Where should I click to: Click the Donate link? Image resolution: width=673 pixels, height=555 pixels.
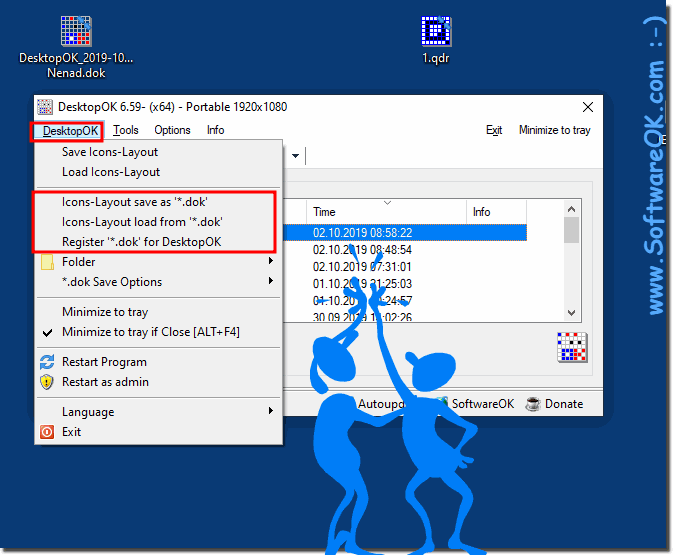(564, 404)
